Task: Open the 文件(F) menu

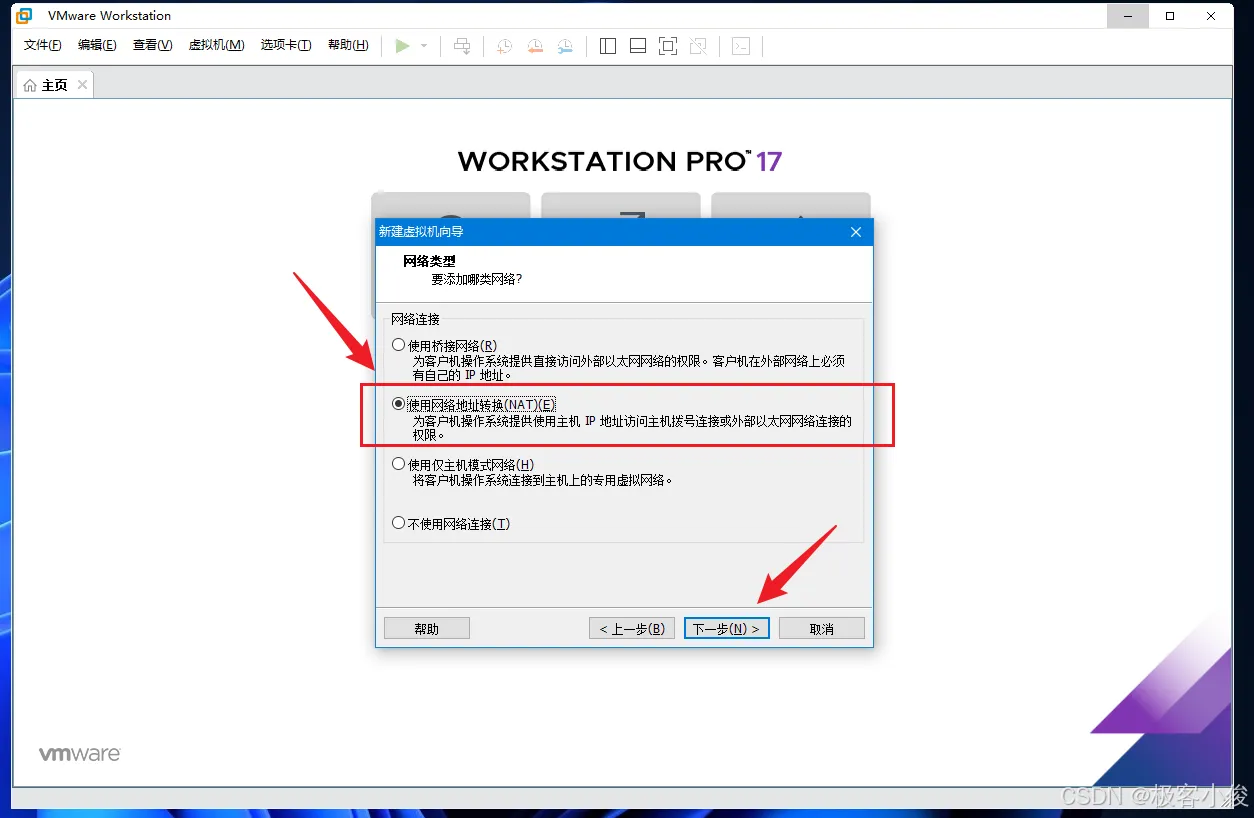Action: click(x=43, y=46)
